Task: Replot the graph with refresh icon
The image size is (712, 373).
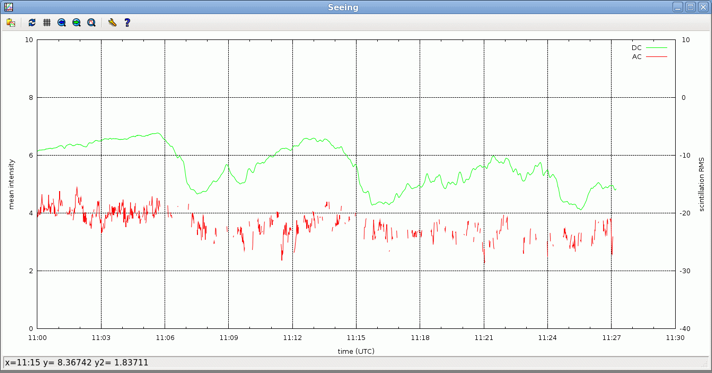Action: click(x=32, y=22)
